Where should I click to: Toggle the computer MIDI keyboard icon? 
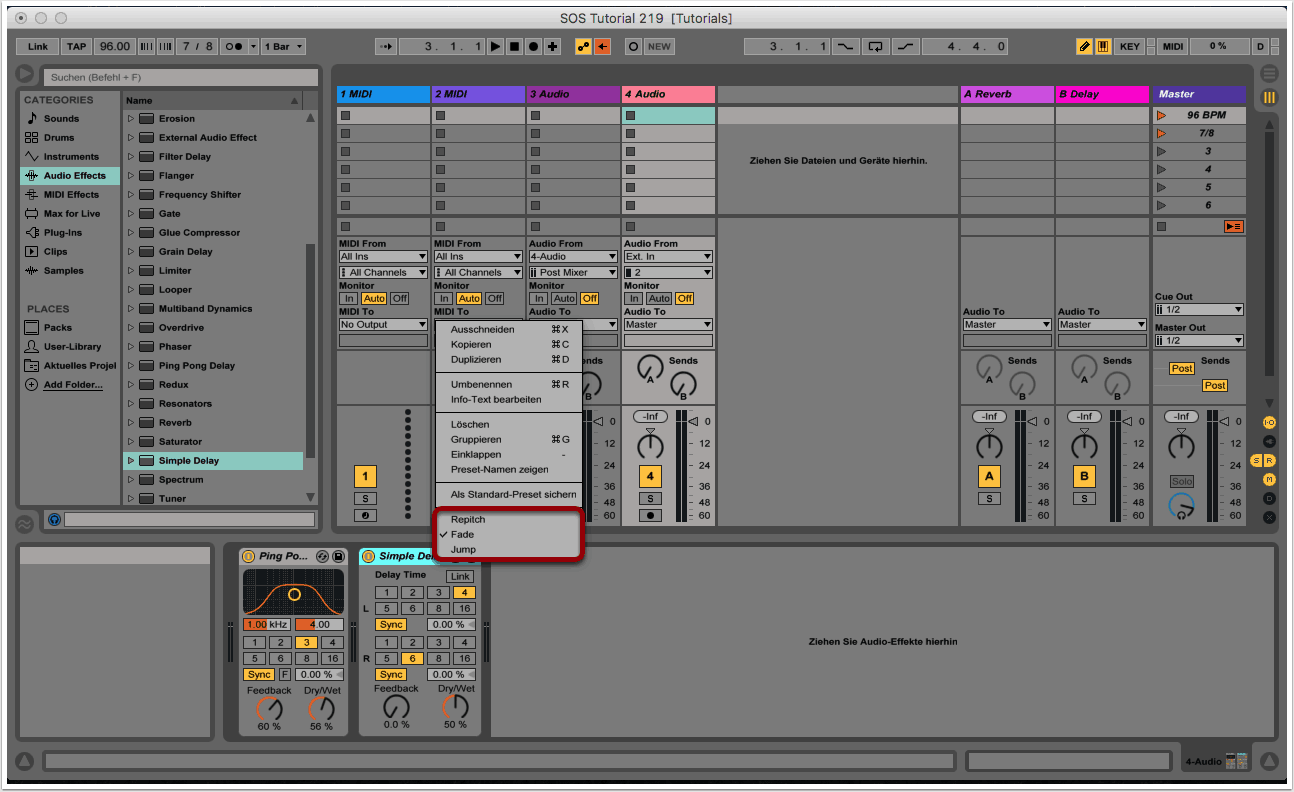(1103, 46)
